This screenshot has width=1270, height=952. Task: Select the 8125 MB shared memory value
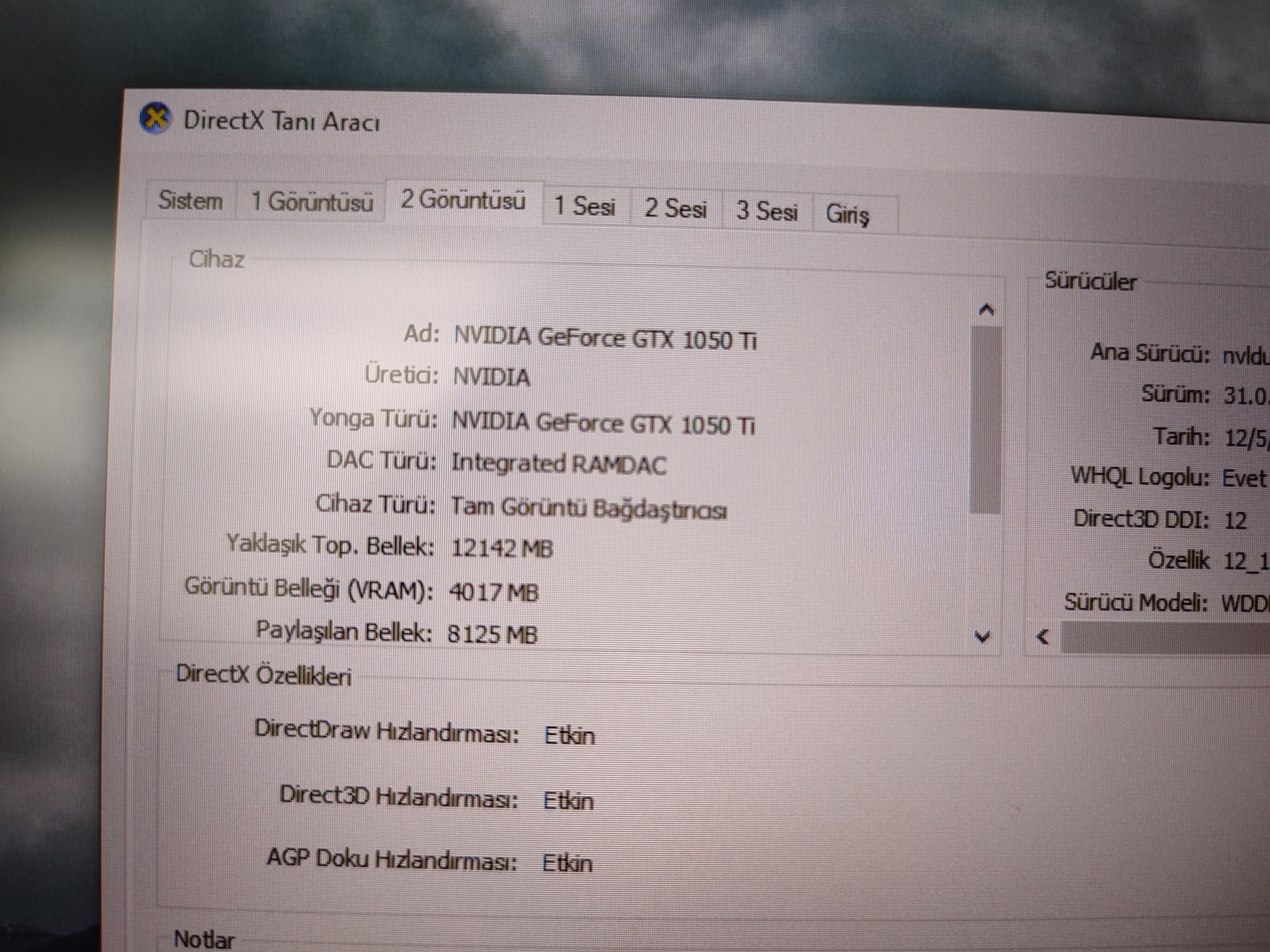click(x=493, y=634)
